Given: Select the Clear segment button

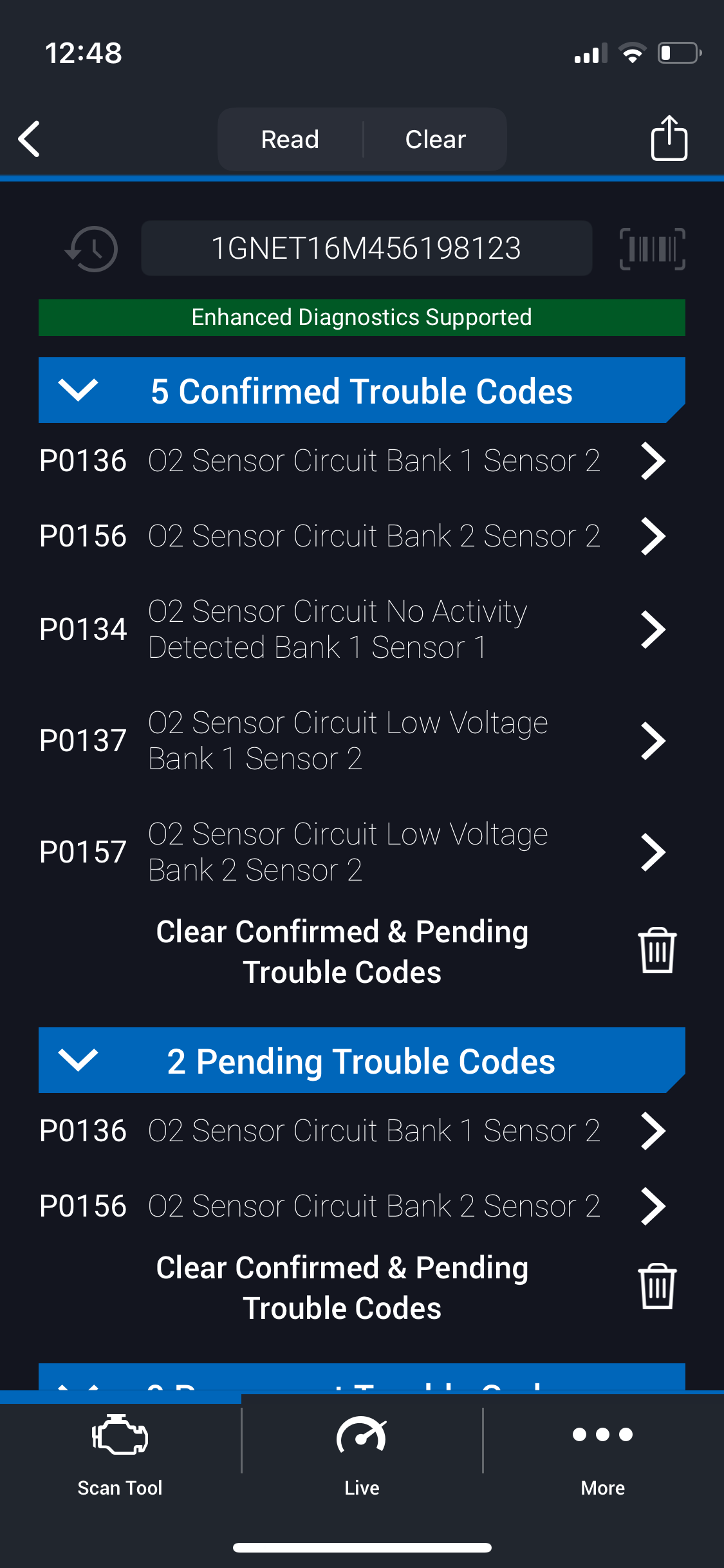Looking at the screenshot, I should tap(435, 140).
